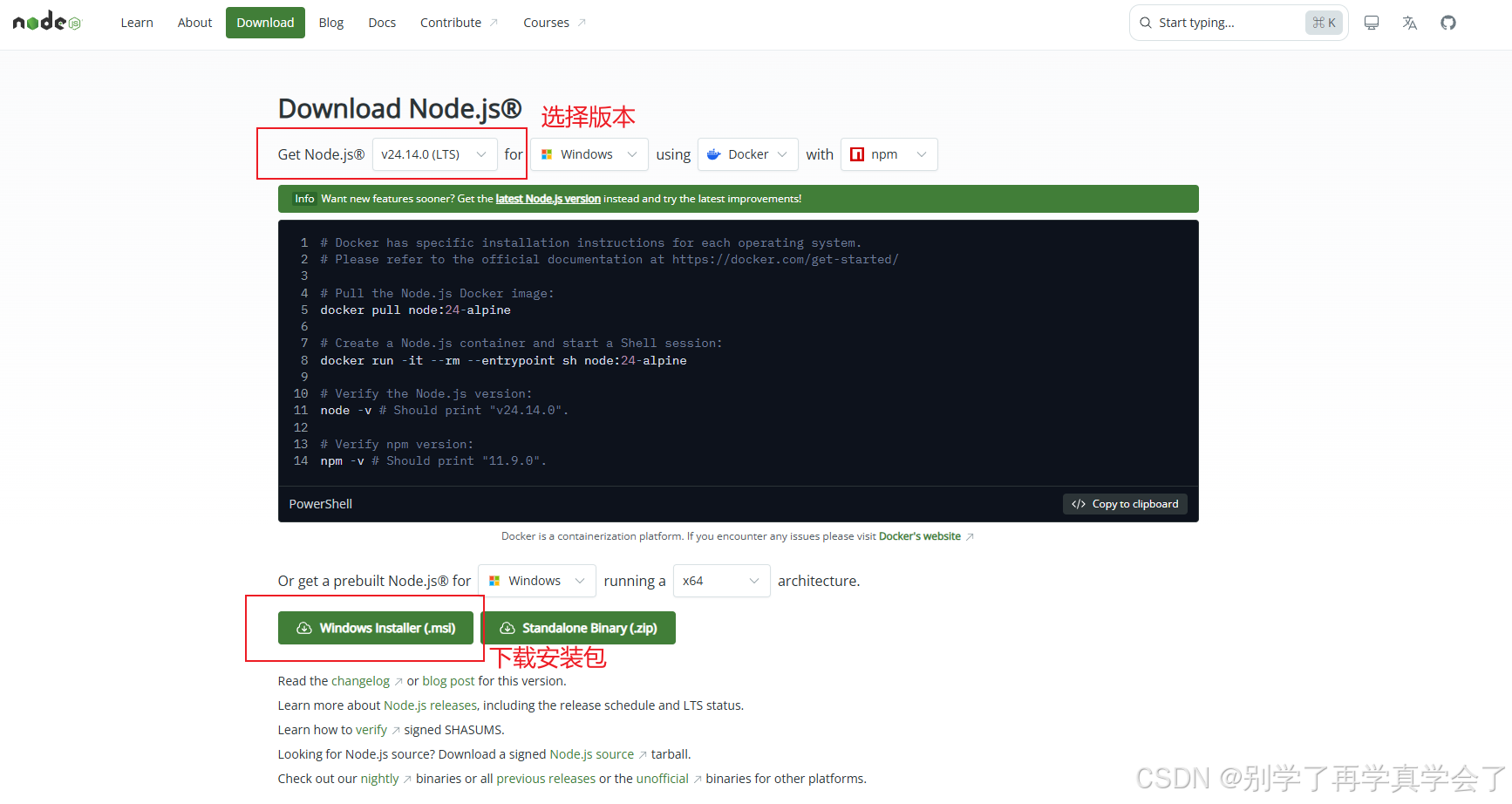Click code line 'docker pull node:24-alpine'

click(415, 310)
